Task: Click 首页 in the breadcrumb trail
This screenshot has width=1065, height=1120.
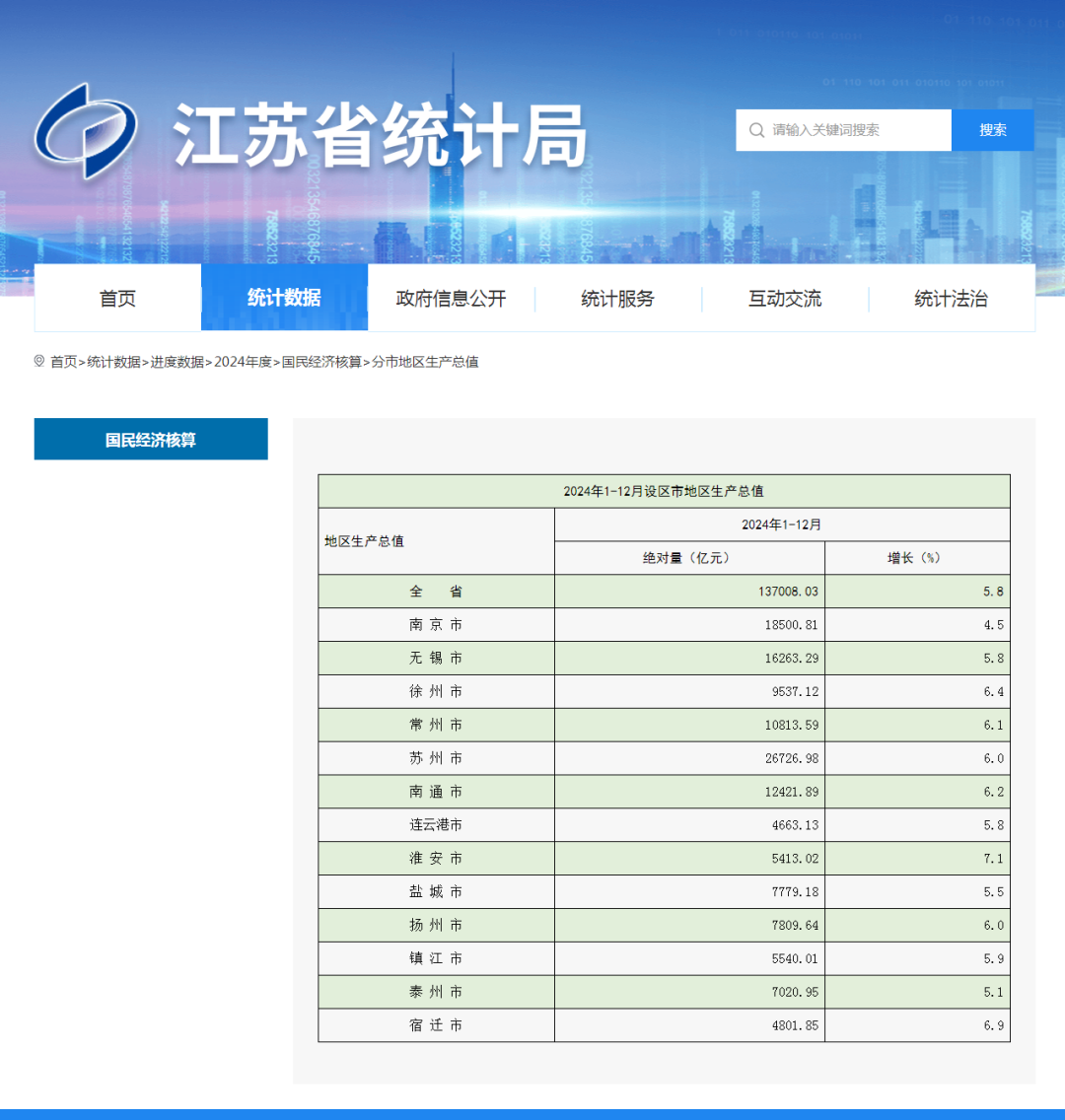Action: coord(64,362)
